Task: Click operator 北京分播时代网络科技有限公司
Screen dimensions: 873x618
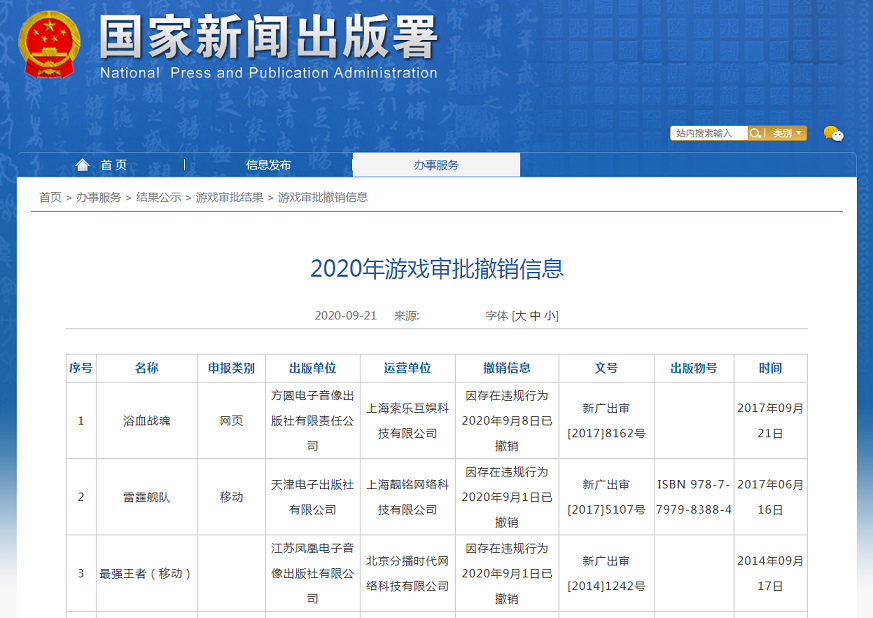Action: point(407,573)
